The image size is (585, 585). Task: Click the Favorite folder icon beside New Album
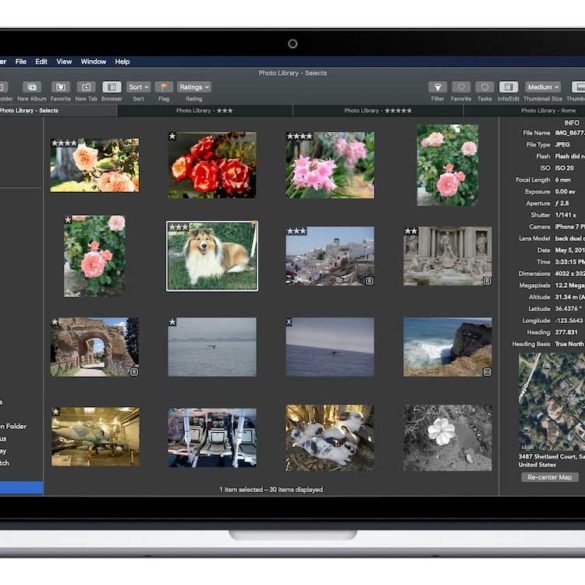click(x=60, y=87)
